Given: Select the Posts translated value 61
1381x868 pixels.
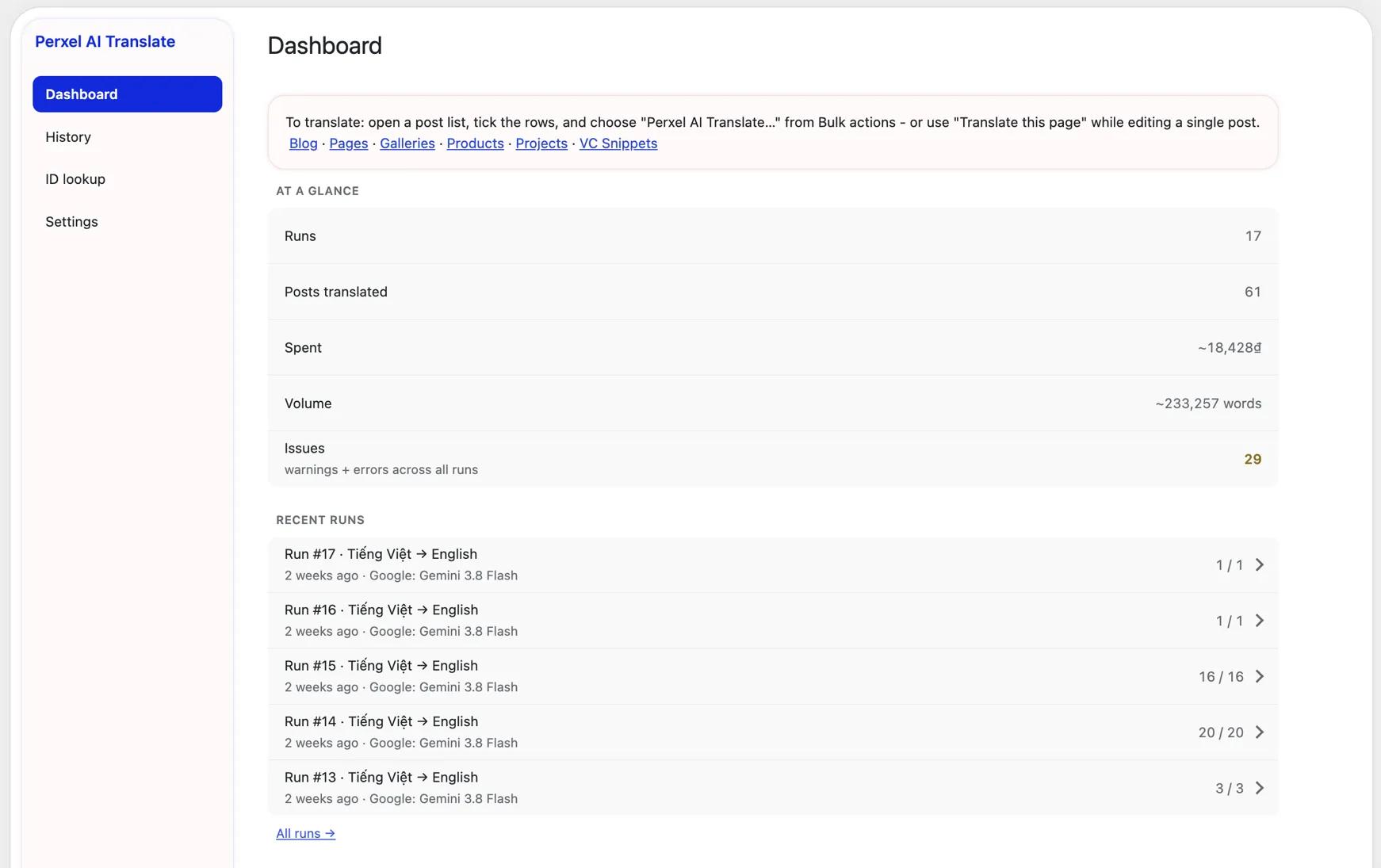Looking at the screenshot, I should (x=1253, y=292).
